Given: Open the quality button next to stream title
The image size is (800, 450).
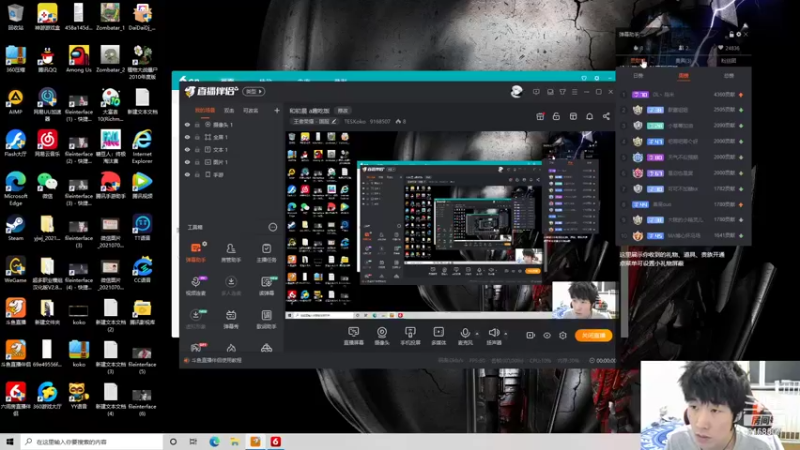Looking at the screenshot, I should click(342, 111).
